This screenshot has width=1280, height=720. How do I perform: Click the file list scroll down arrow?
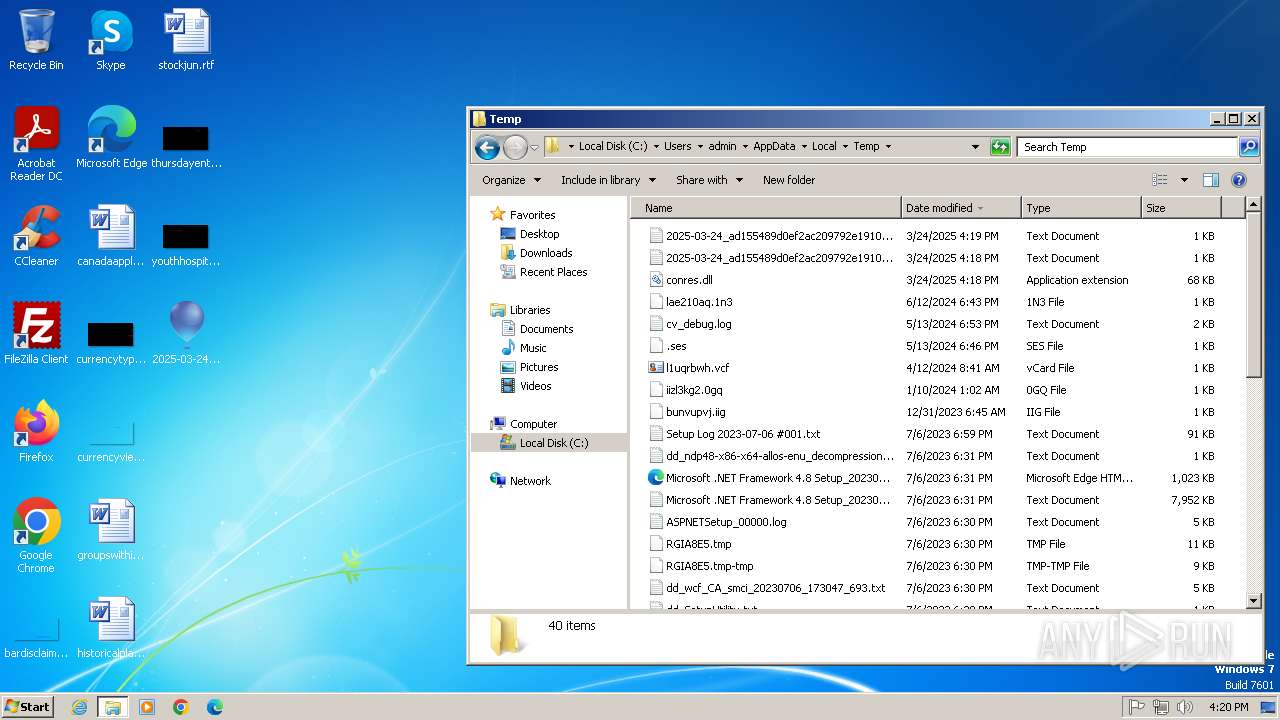(1254, 600)
